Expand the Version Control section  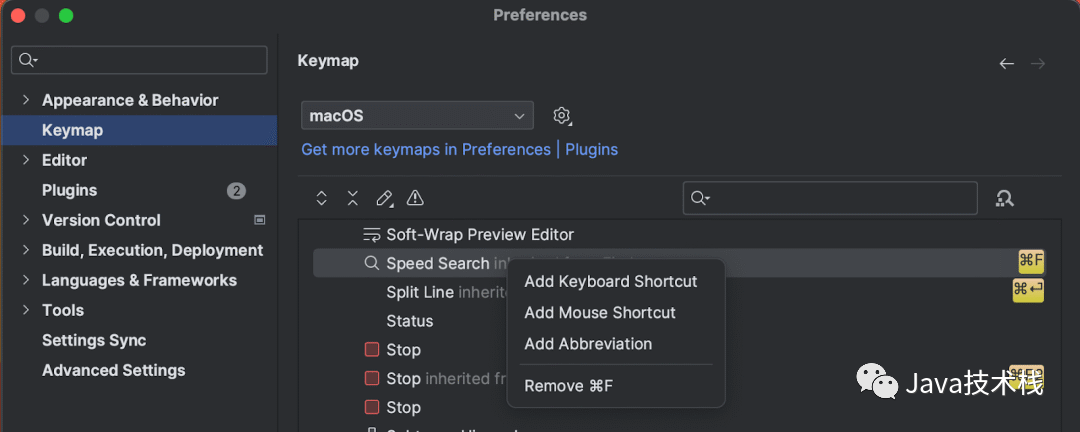26,220
